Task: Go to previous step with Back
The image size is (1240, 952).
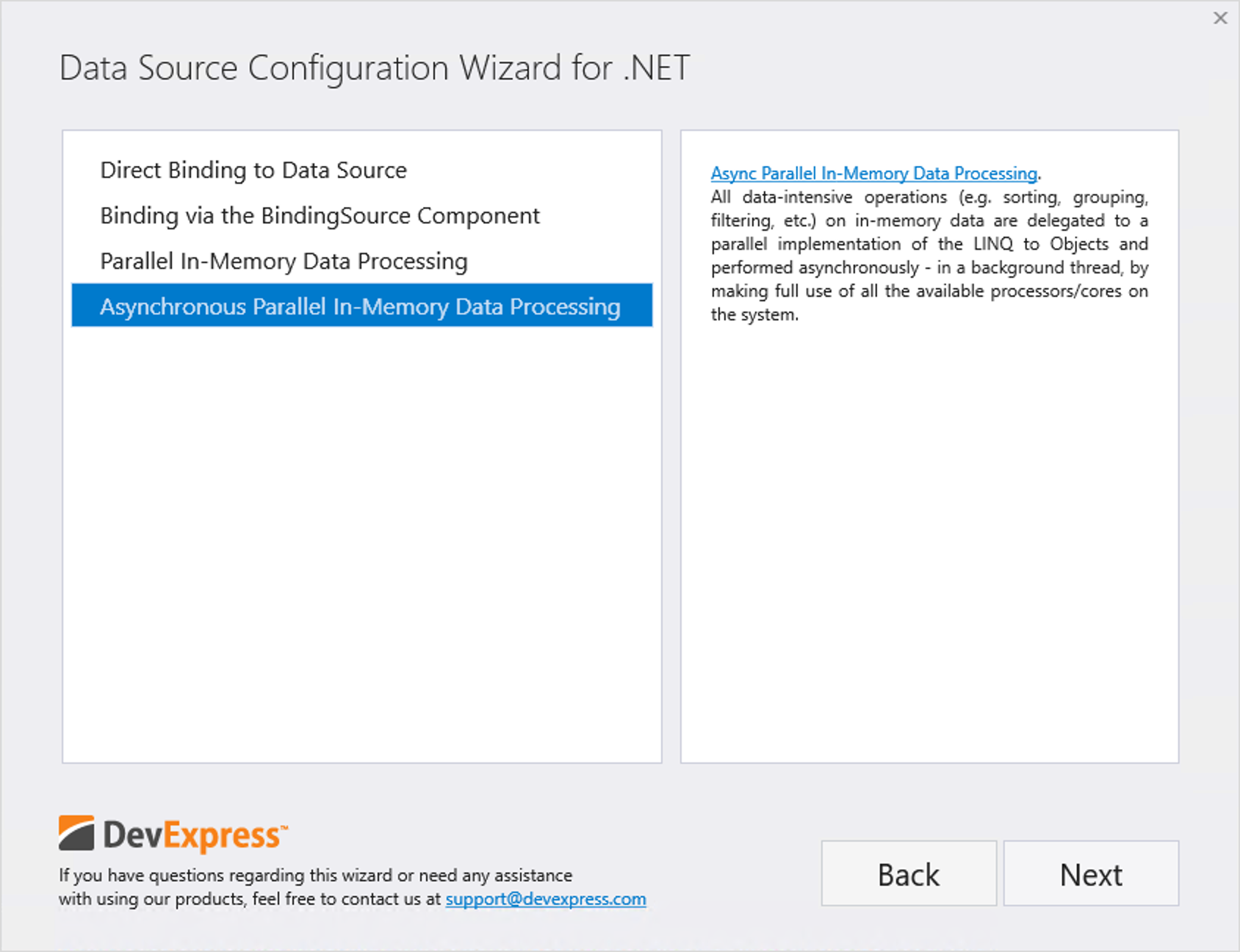Action: tap(909, 874)
